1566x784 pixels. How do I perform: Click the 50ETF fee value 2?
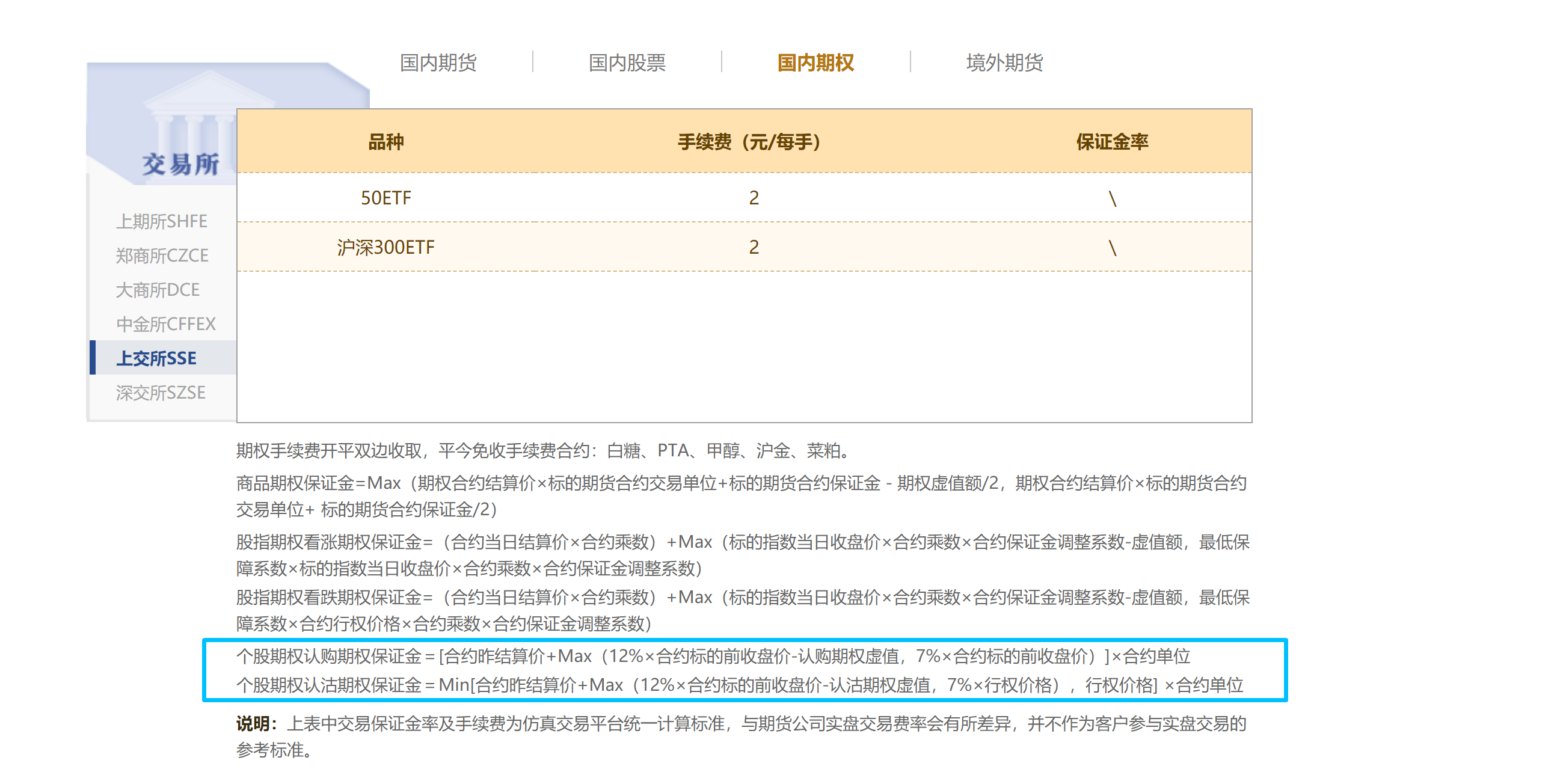click(x=753, y=198)
